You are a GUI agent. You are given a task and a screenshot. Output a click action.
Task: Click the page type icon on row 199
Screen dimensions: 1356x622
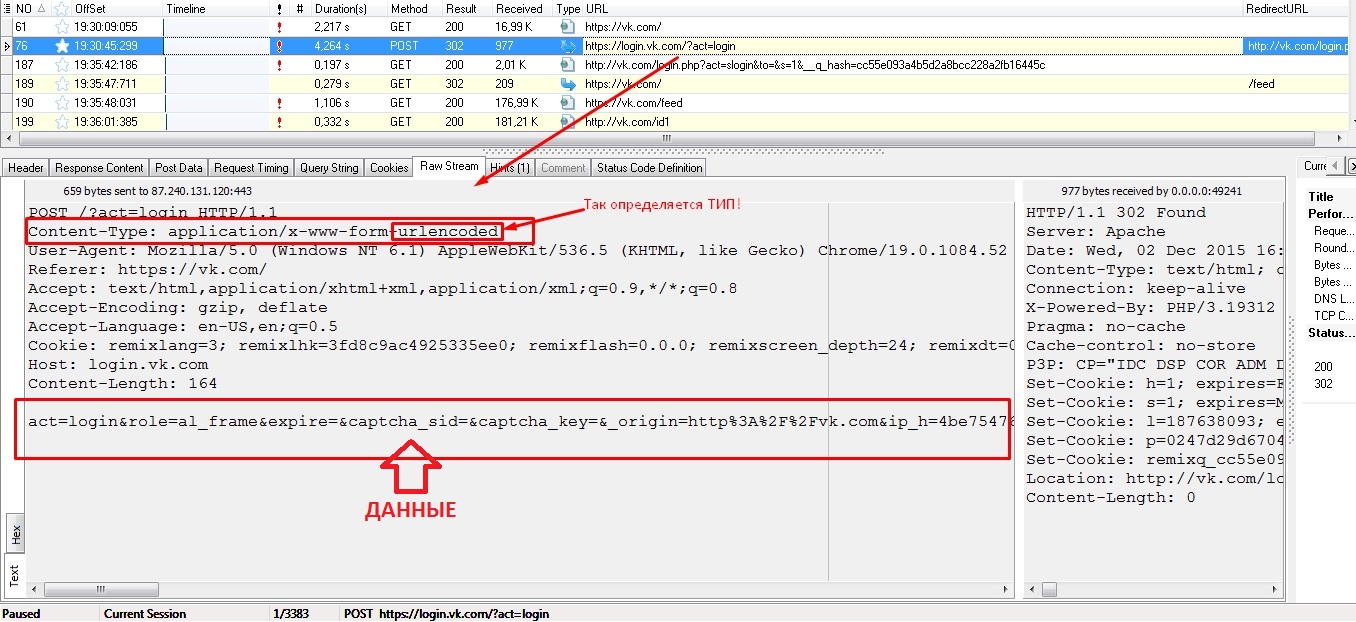568,122
